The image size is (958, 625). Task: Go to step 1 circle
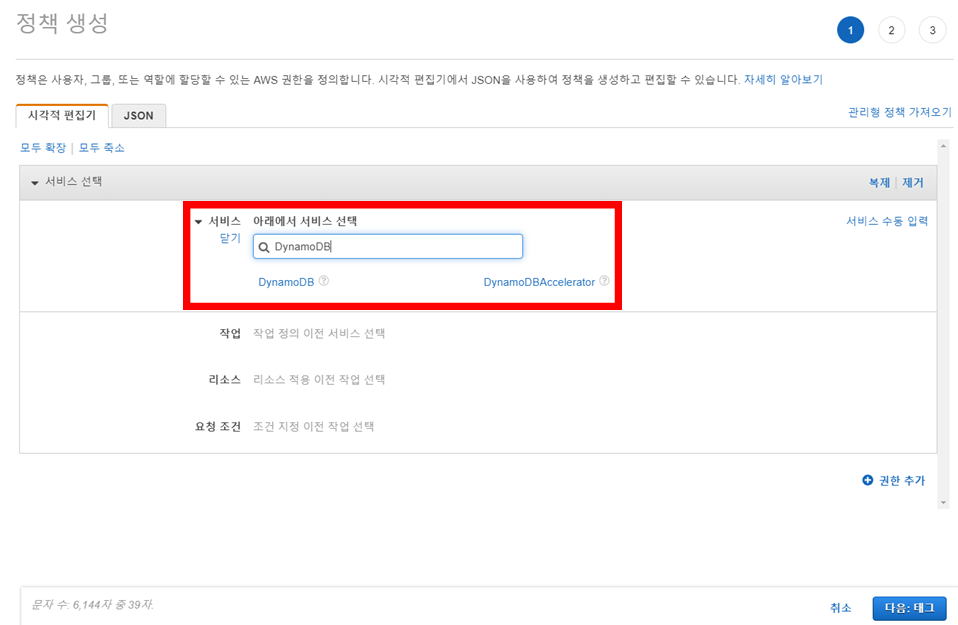click(850, 30)
